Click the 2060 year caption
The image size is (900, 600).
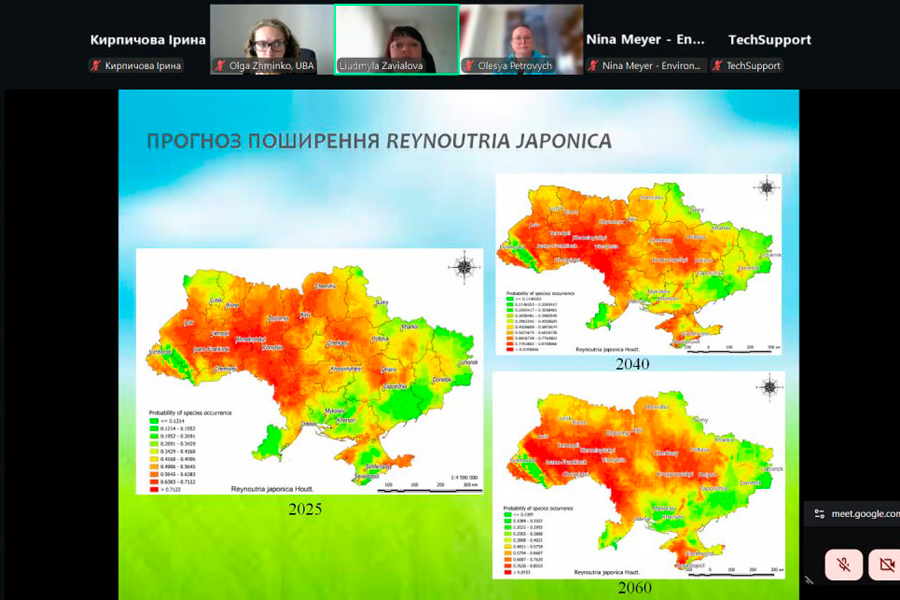[x=635, y=588]
